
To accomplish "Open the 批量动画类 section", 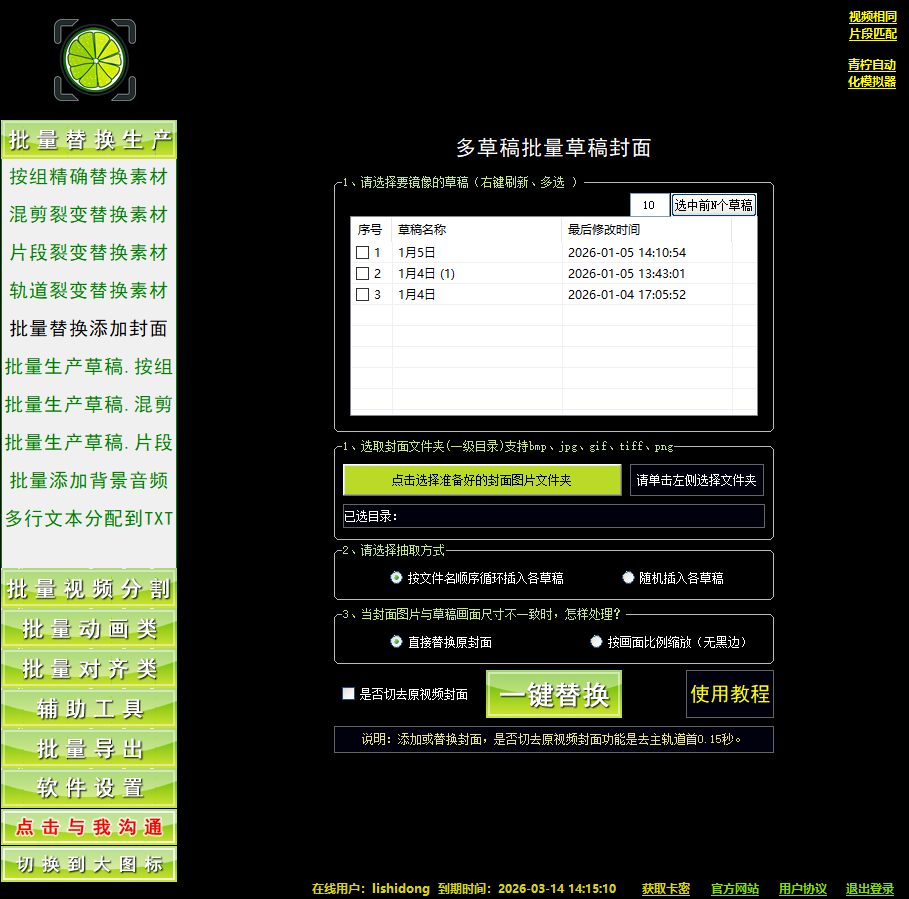I will pyautogui.click(x=89, y=629).
